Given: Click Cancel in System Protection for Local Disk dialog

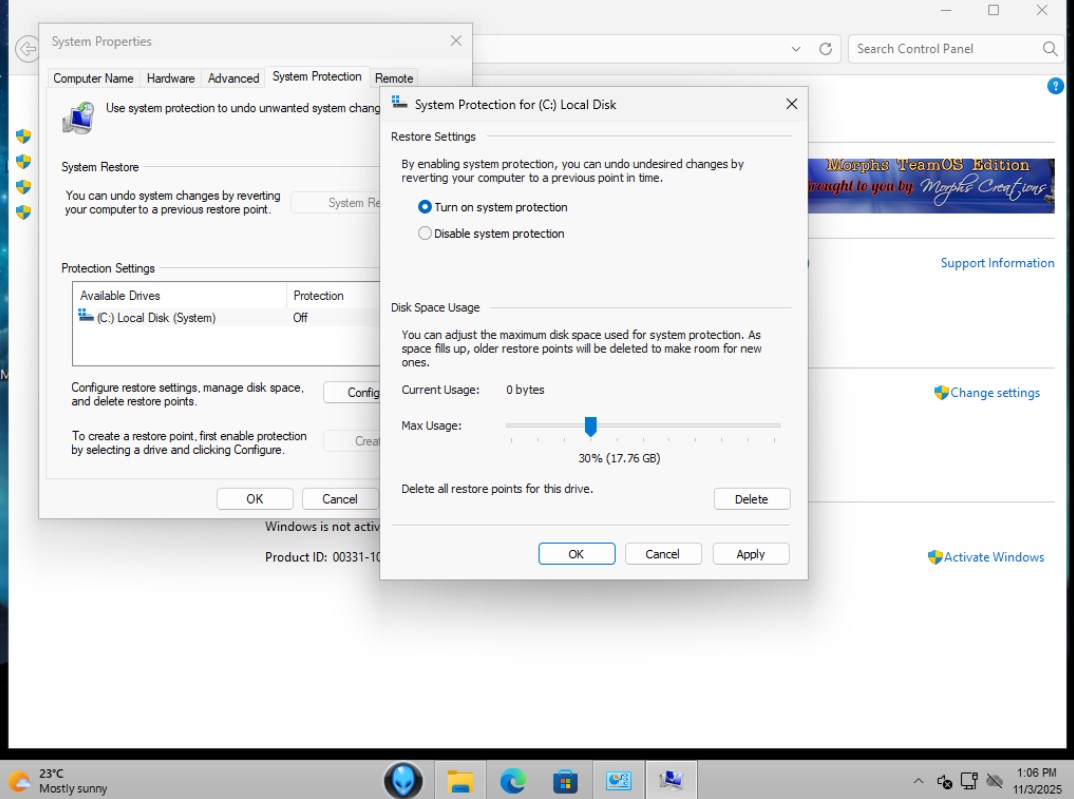Looking at the screenshot, I should coord(662,554).
